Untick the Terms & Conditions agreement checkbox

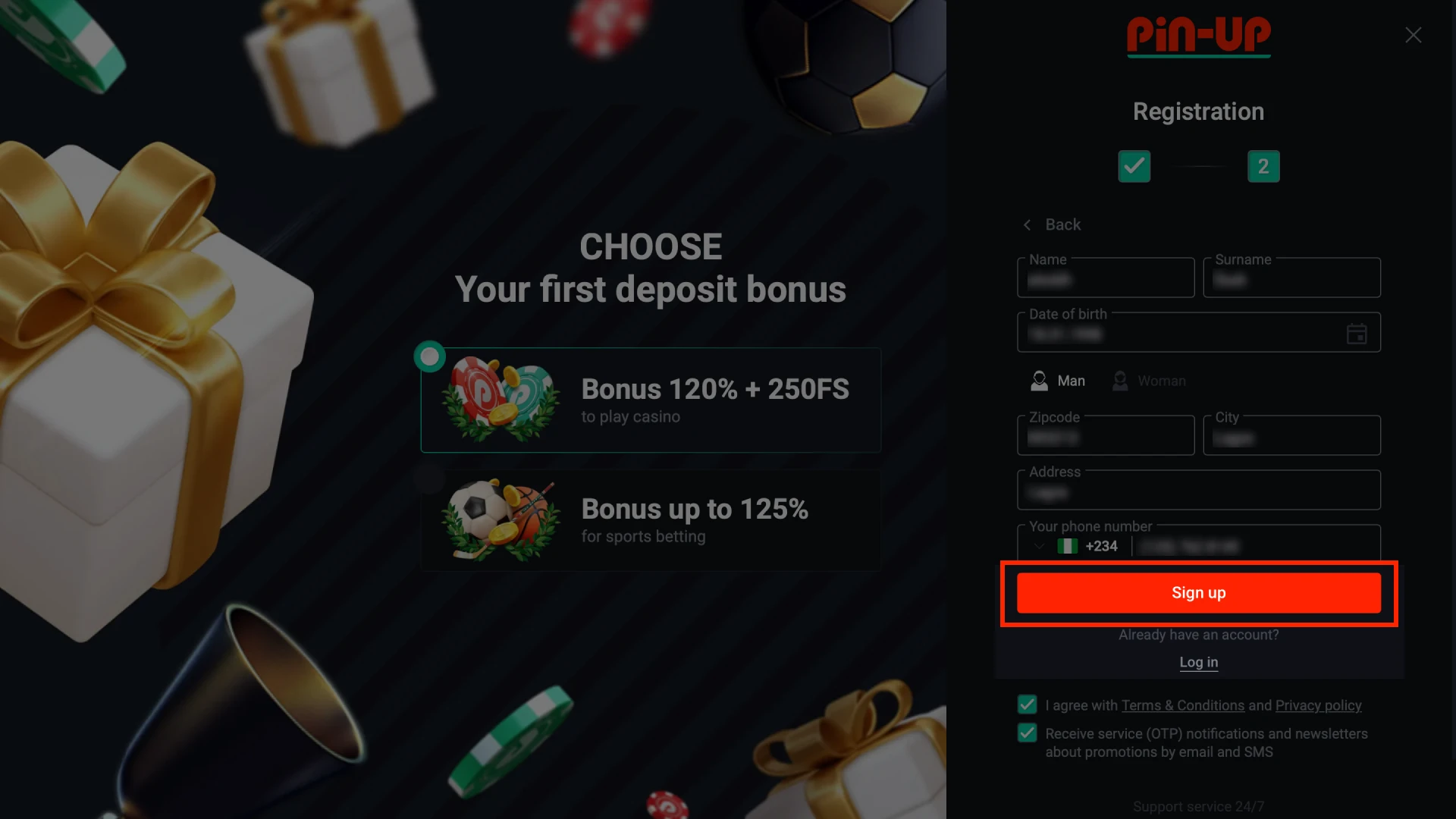coord(1028,704)
